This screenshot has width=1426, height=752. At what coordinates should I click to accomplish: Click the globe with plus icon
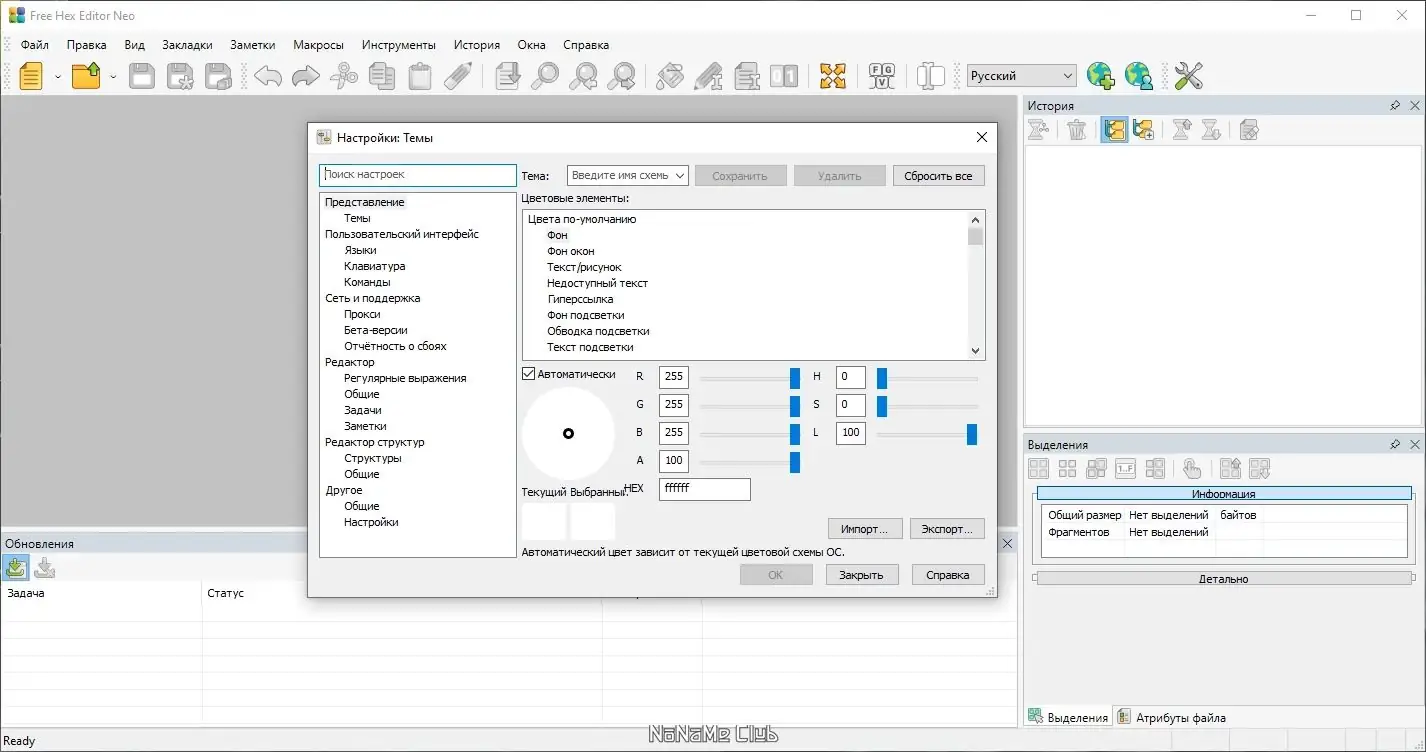click(1100, 76)
